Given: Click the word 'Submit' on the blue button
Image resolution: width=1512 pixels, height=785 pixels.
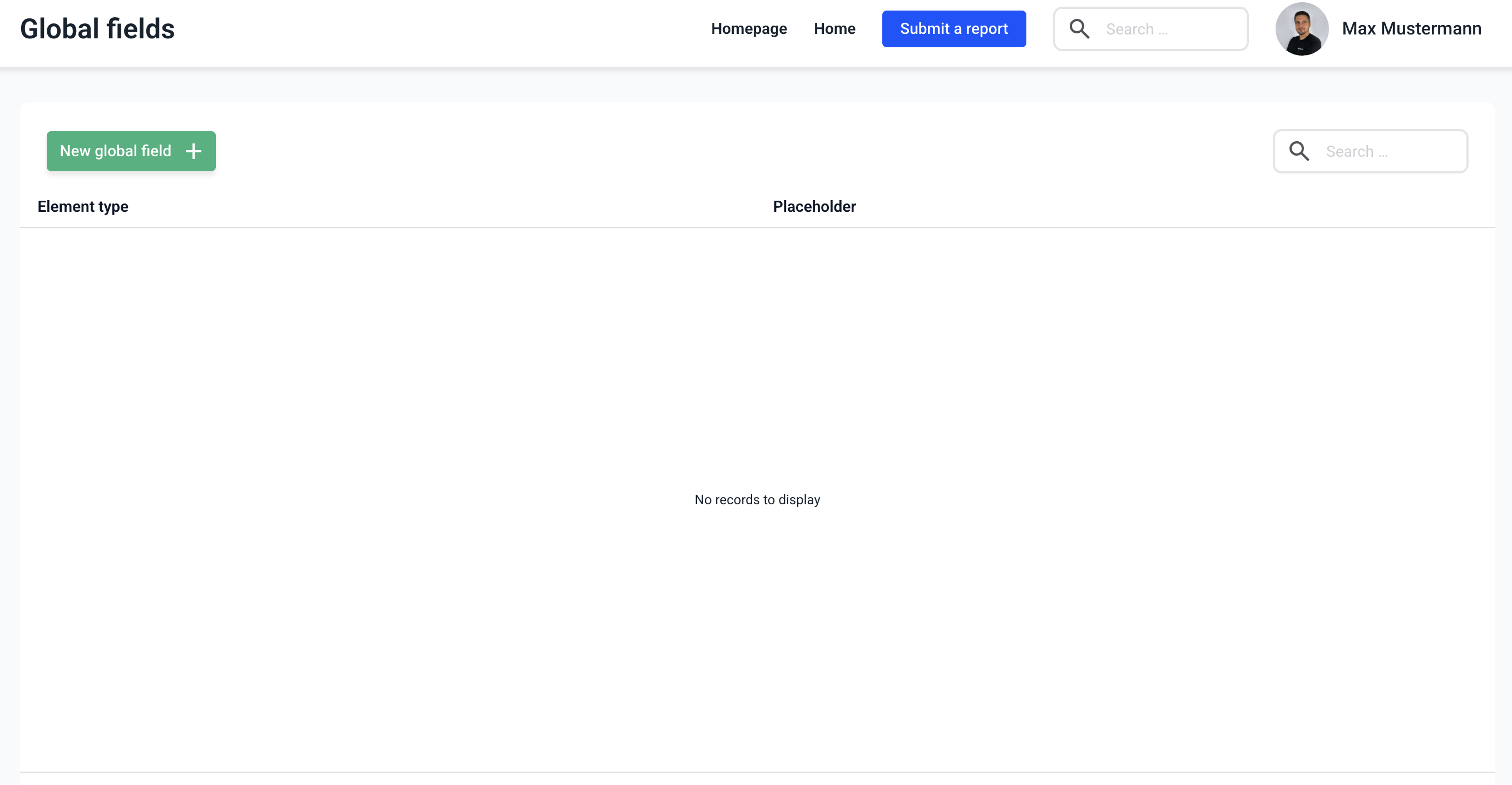Looking at the screenshot, I should pyautogui.click(x=924, y=29).
